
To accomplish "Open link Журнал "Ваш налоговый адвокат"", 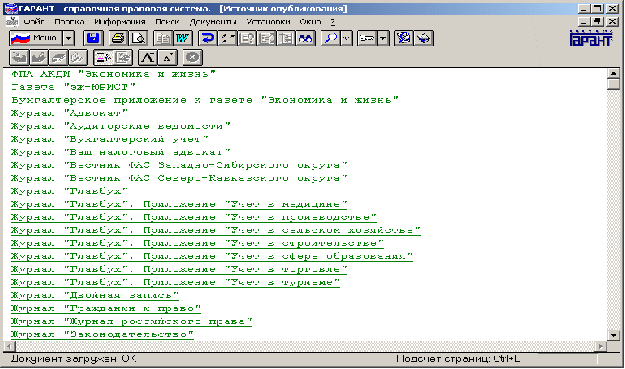I will click(x=121, y=152).
